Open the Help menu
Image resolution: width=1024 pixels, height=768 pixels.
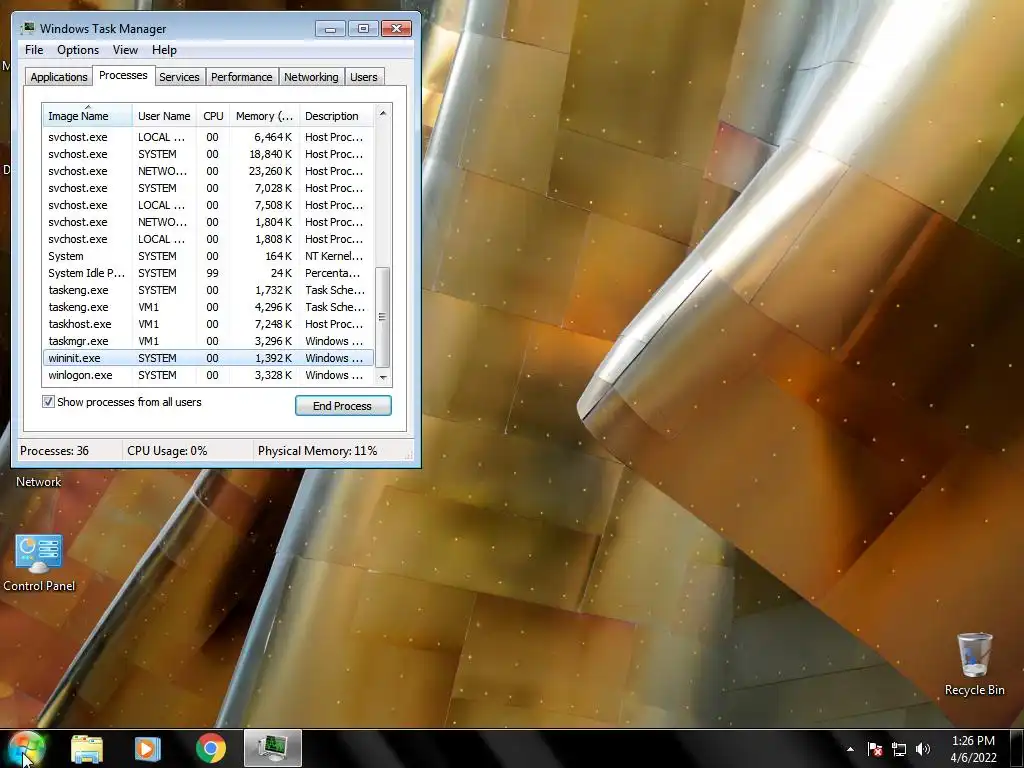pyautogui.click(x=164, y=50)
